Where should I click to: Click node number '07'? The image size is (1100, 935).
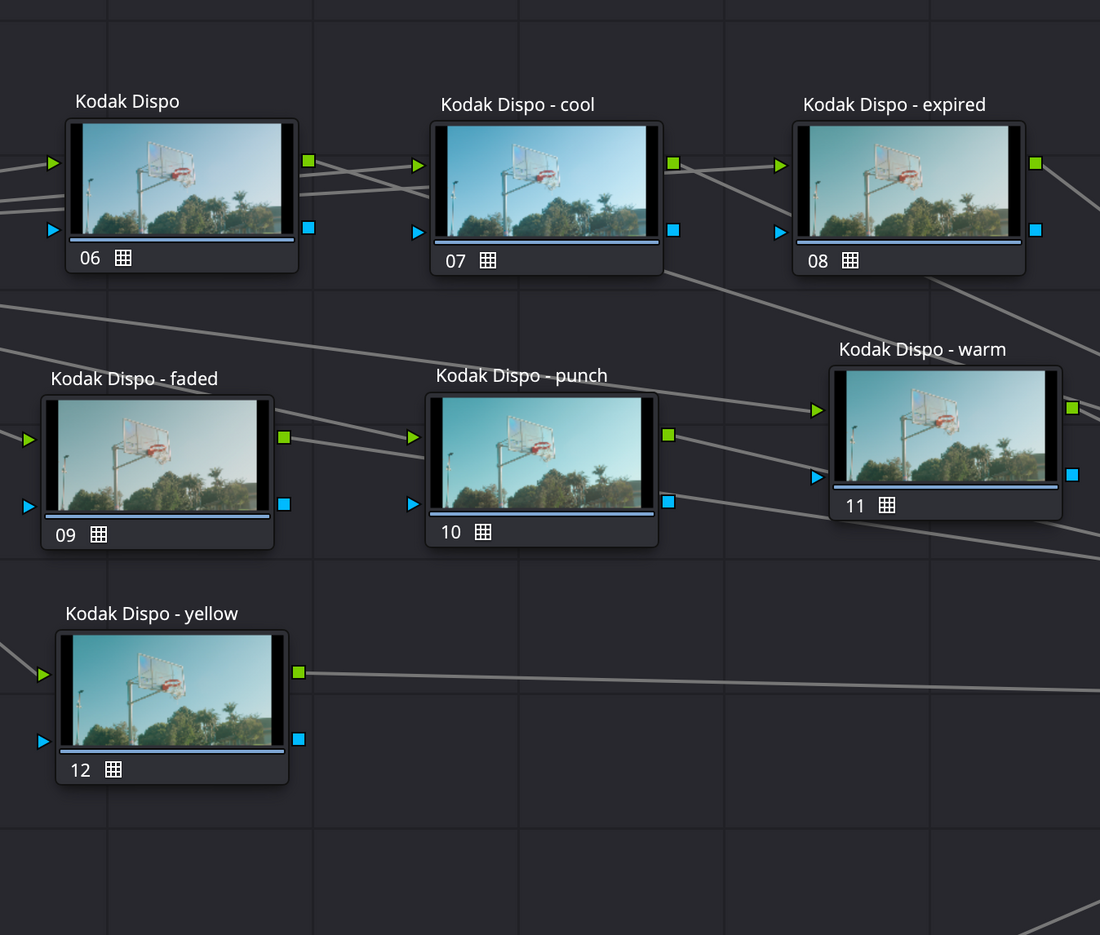point(455,262)
